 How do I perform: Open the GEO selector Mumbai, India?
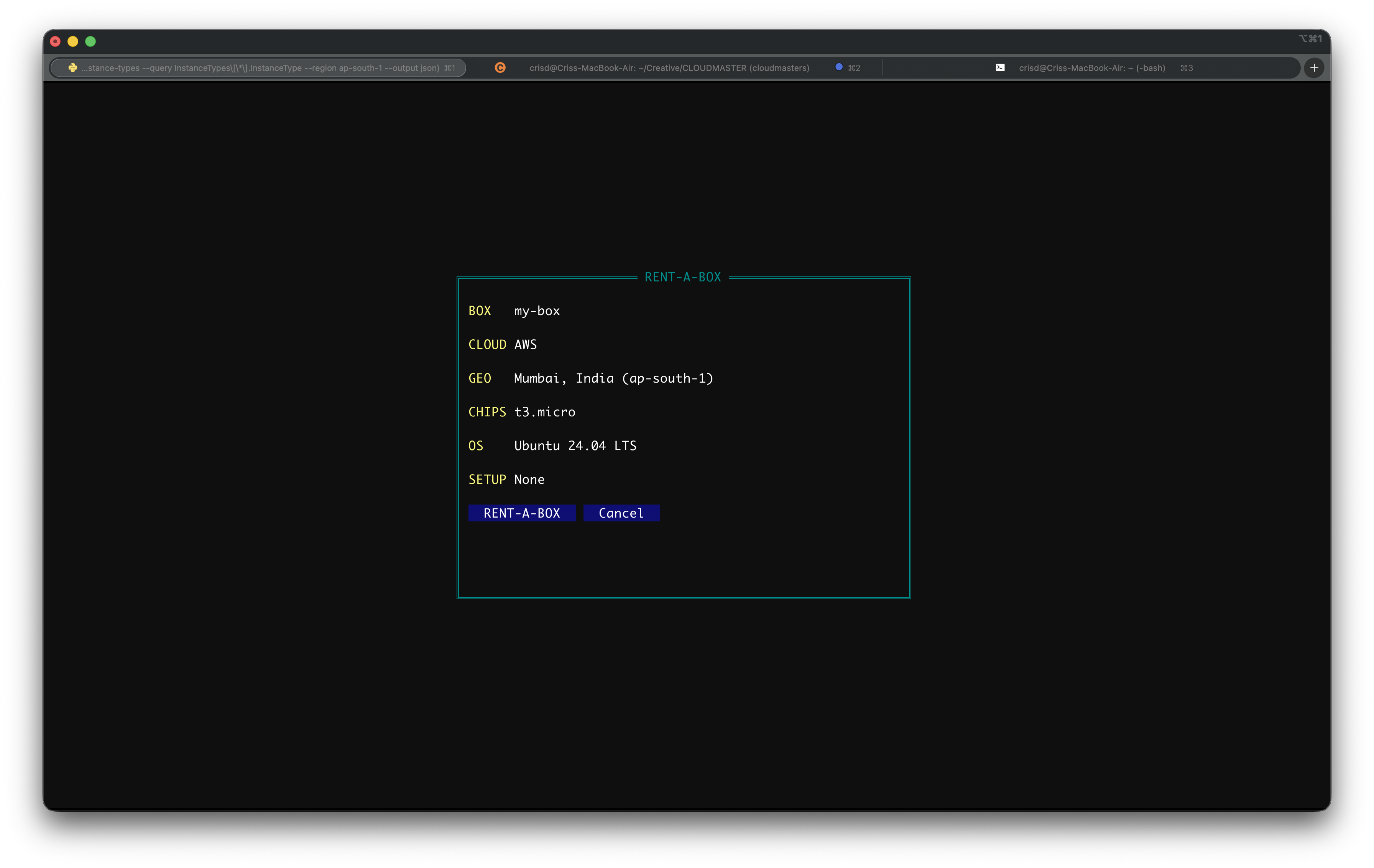(x=613, y=378)
